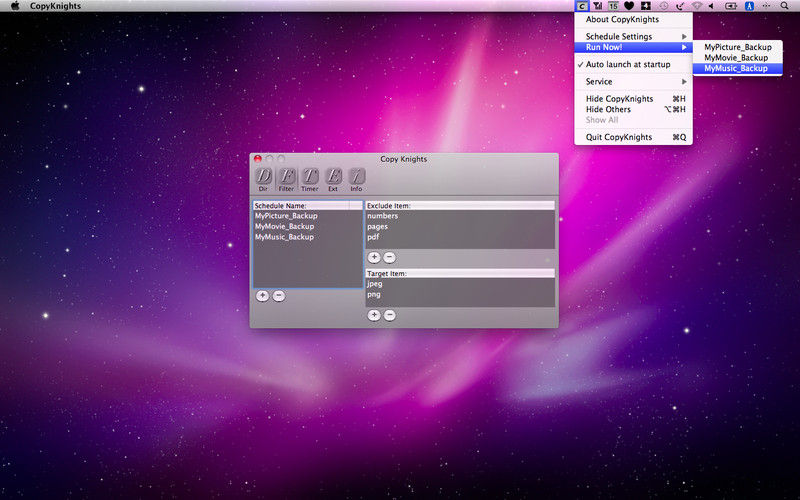800x500 pixels.
Task: Open the volume speaker menu bar icon
Action: tap(712, 6)
